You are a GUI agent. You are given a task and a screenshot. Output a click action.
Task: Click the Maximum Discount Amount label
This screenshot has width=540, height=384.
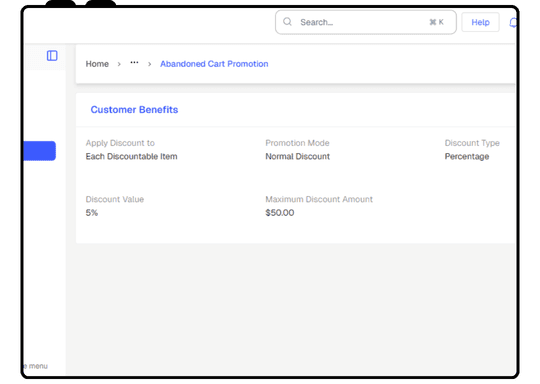coord(319,199)
